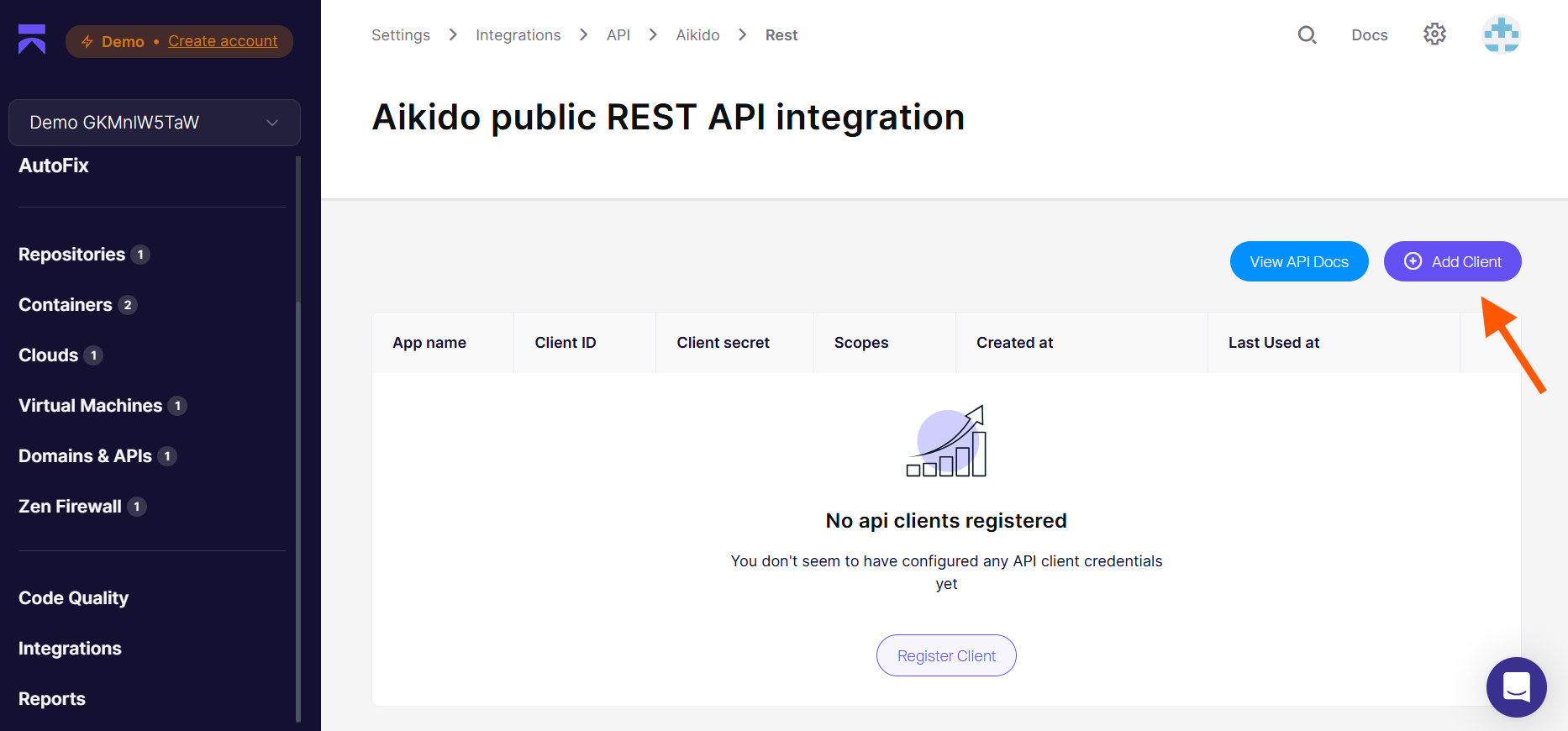The height and width of the screenshot is (731, 1568).
Task: Click the Containers count badge
Action: point(128,305)
